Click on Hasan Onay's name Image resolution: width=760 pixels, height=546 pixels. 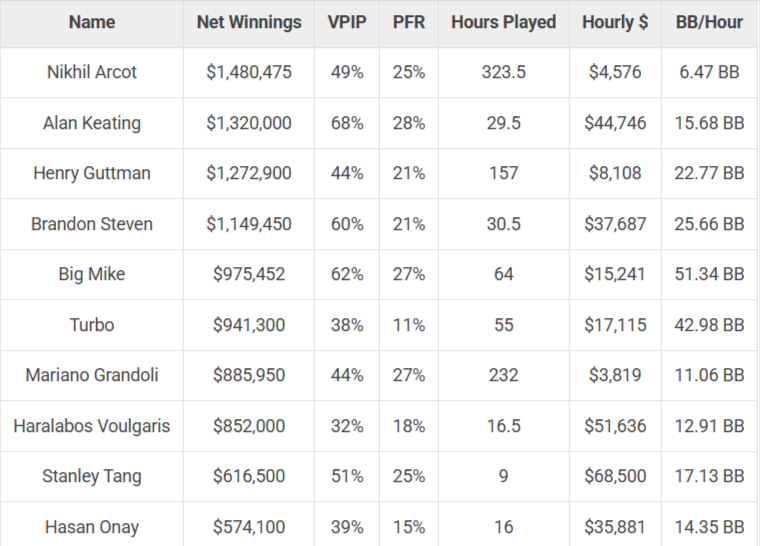pos(92,526)
